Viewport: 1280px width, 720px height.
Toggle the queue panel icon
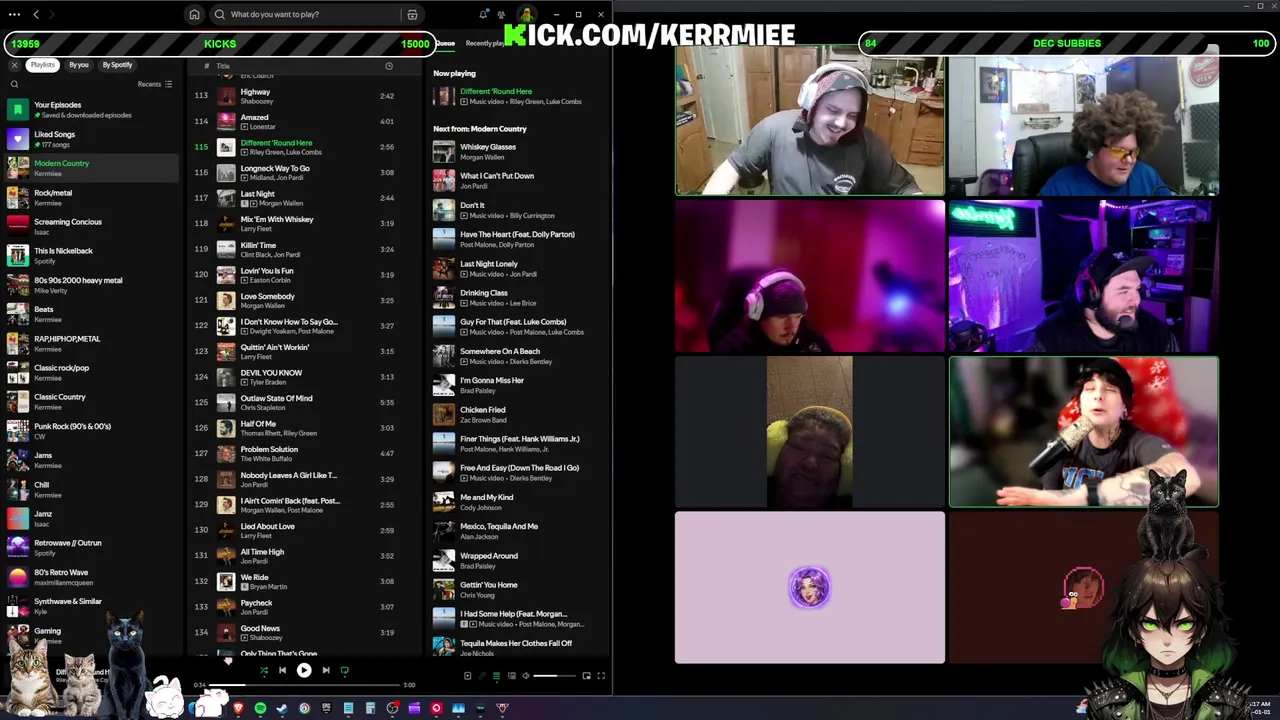click(x=496, y=676)
